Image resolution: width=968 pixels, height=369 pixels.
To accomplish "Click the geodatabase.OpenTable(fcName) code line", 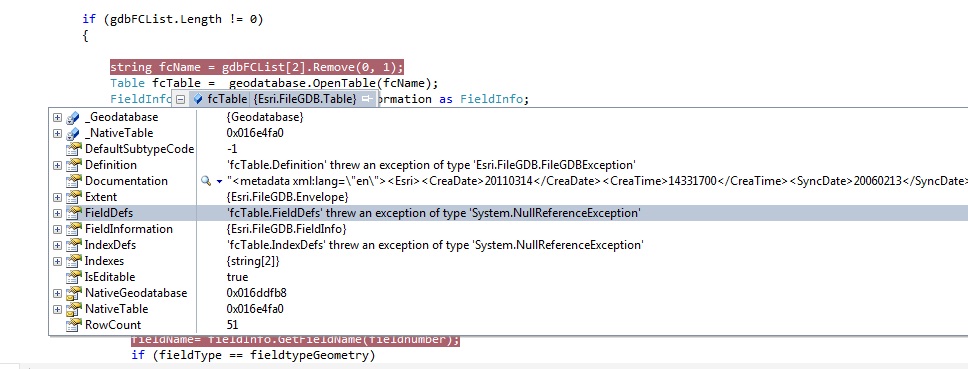I will coord(274,83).
